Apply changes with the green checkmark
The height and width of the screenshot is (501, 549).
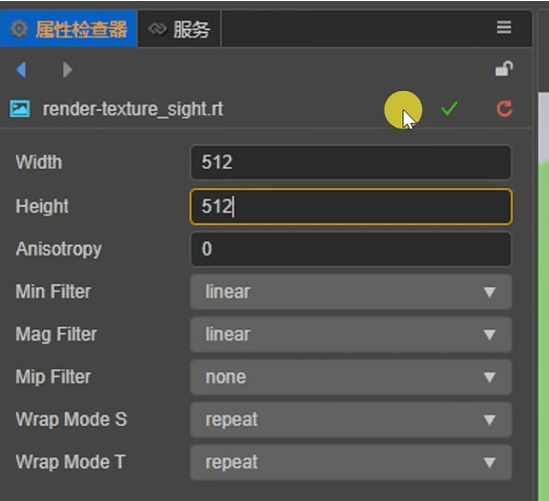(449, 109)
